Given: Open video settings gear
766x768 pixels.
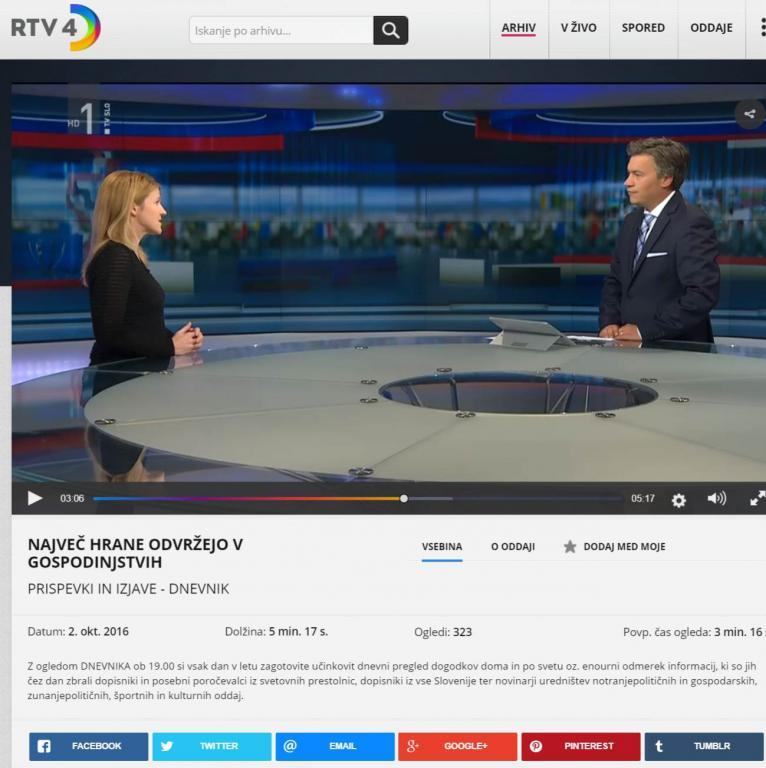Looking at the screenshot, I should pyautogui.click(x=678, y=500).
